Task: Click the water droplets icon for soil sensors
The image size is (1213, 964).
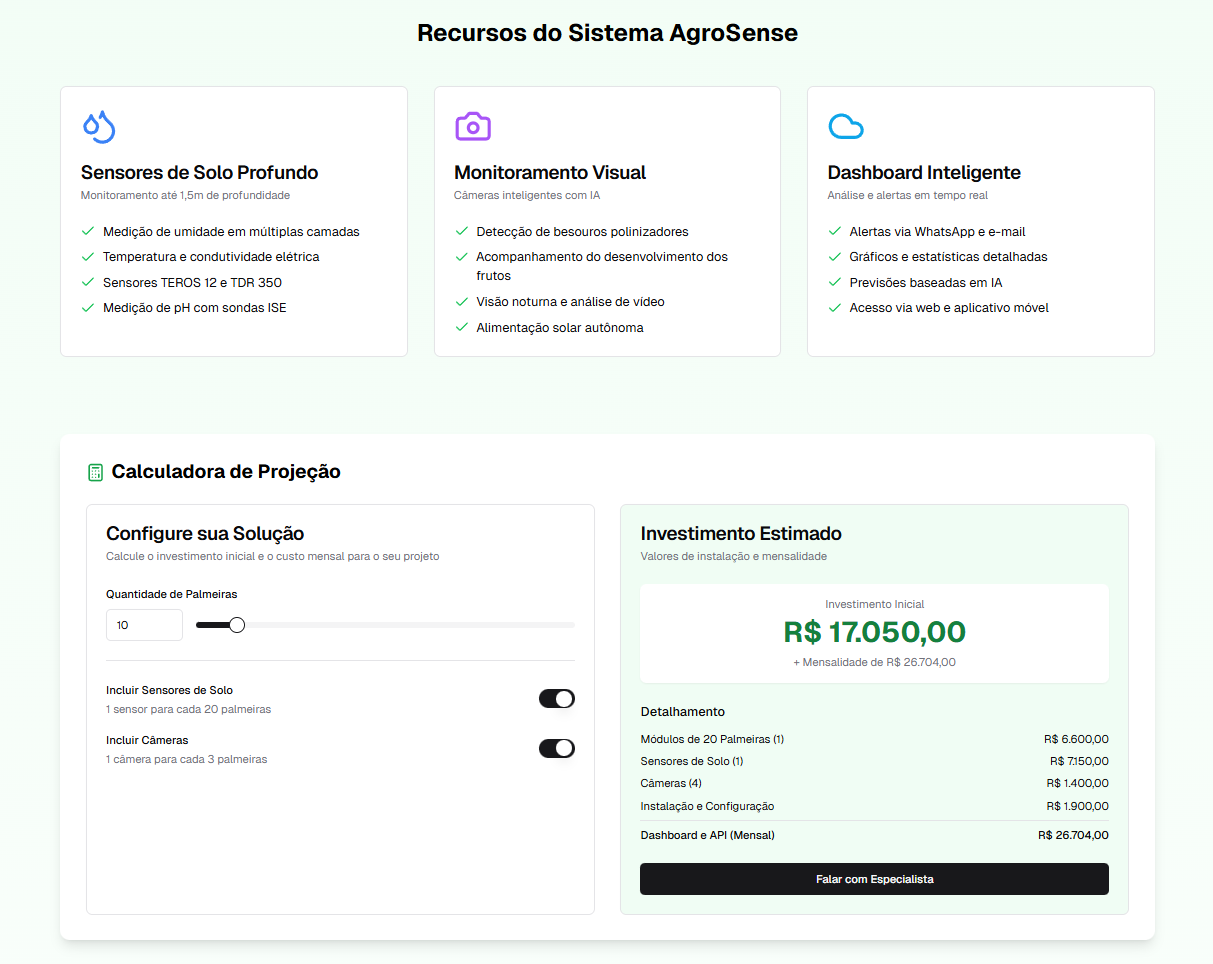Action: (98, 126)
